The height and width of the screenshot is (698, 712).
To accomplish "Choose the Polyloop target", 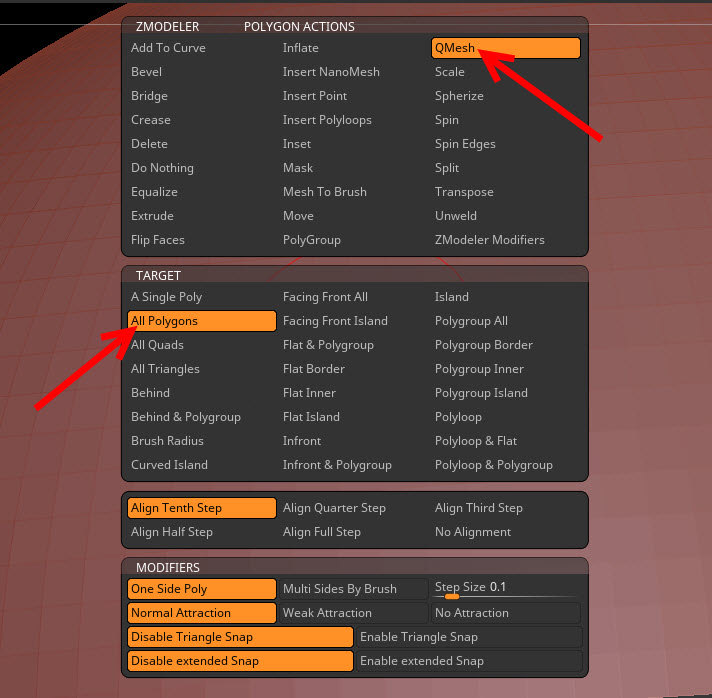I will pyautogui.click(x=458, y=417).
